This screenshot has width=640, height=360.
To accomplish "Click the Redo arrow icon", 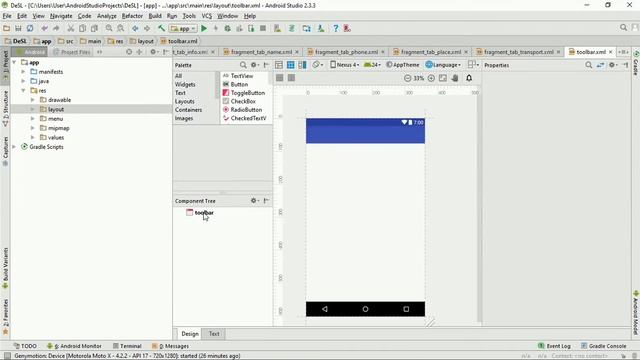I will click(x=56, y=29).
